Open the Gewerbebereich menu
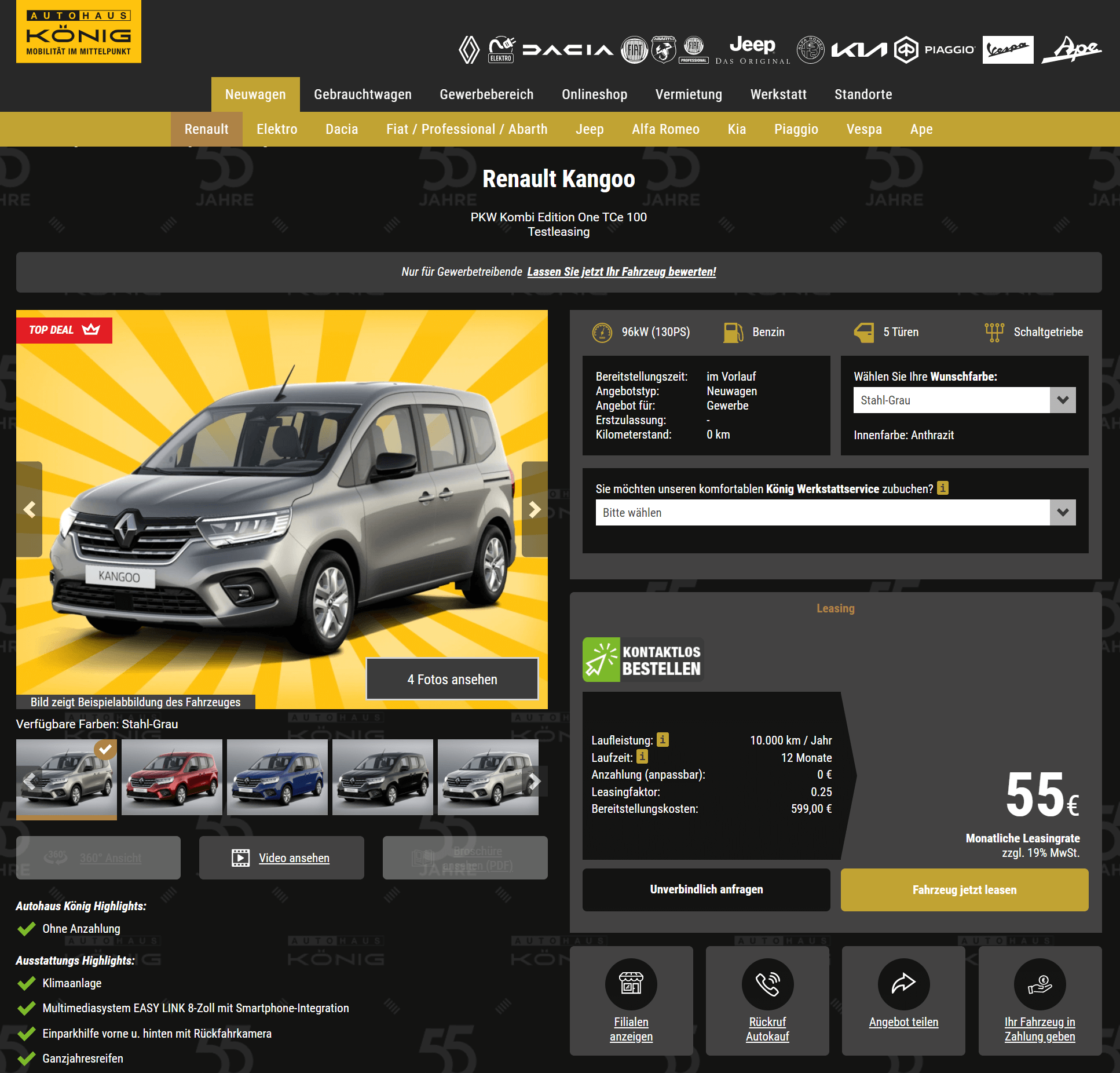 click(486, 94)
